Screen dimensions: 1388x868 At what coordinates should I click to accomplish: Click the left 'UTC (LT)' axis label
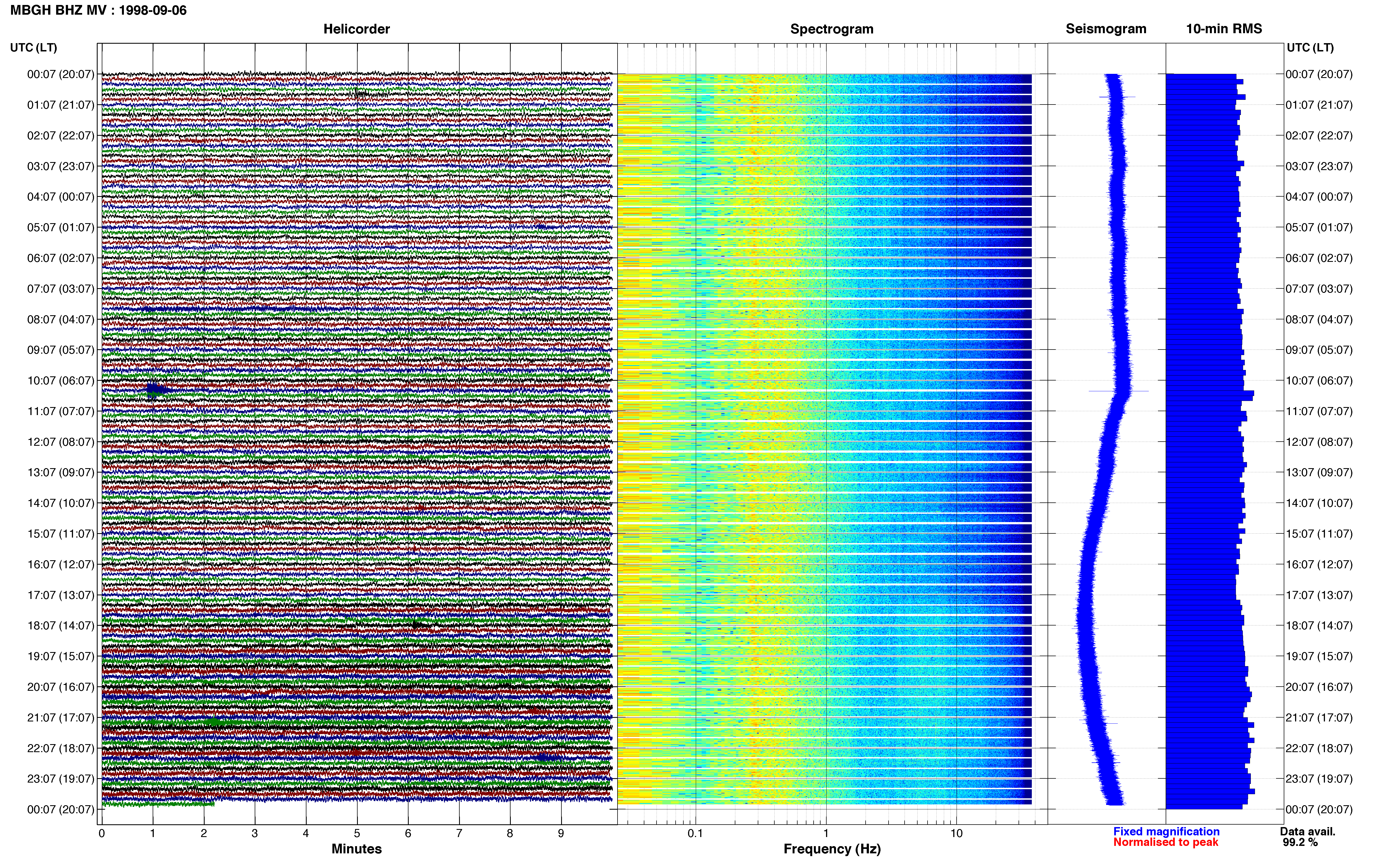[33, 48]
